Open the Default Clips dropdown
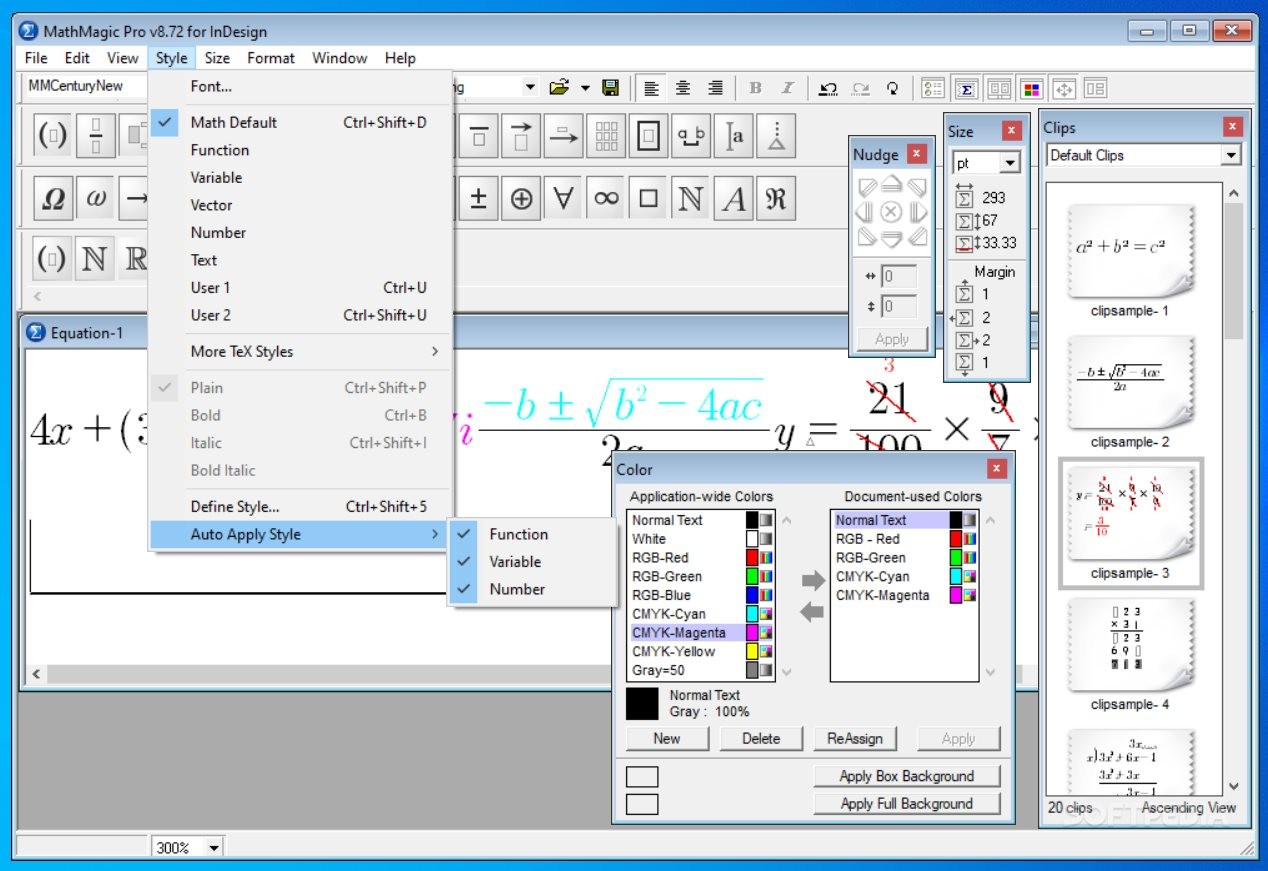Image resolution: width=1268 pixels, height=871 pixels. pyautogui.click(x=1231, y=155)
